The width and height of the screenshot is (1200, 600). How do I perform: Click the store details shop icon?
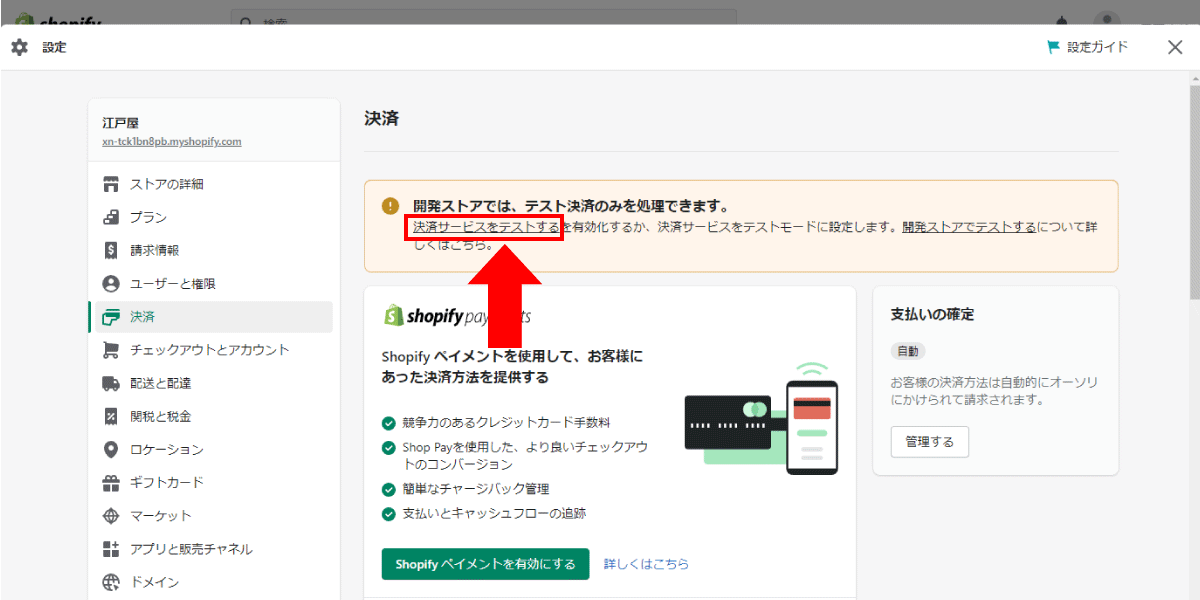tap(111, 184)
